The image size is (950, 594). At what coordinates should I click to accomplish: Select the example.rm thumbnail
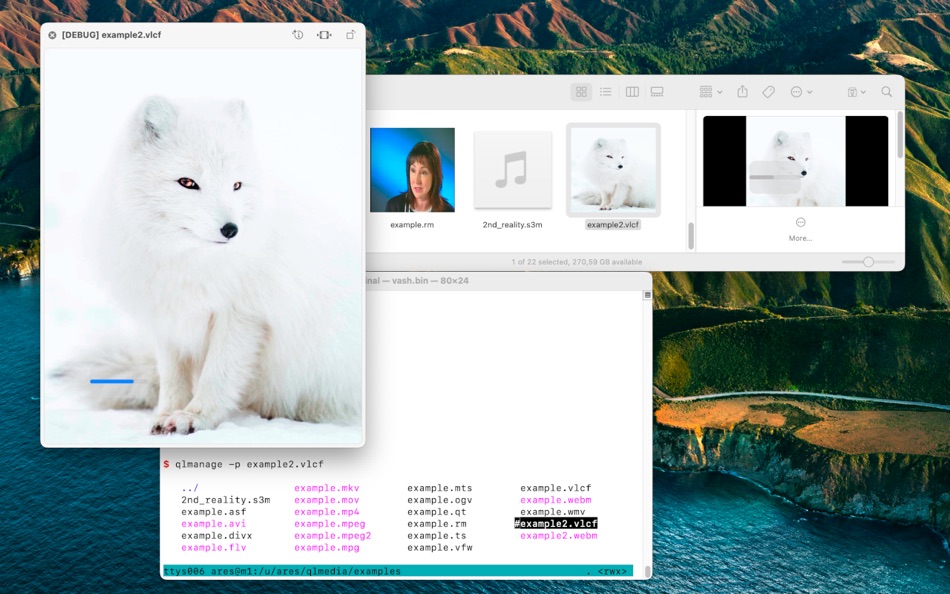[412, 170]
